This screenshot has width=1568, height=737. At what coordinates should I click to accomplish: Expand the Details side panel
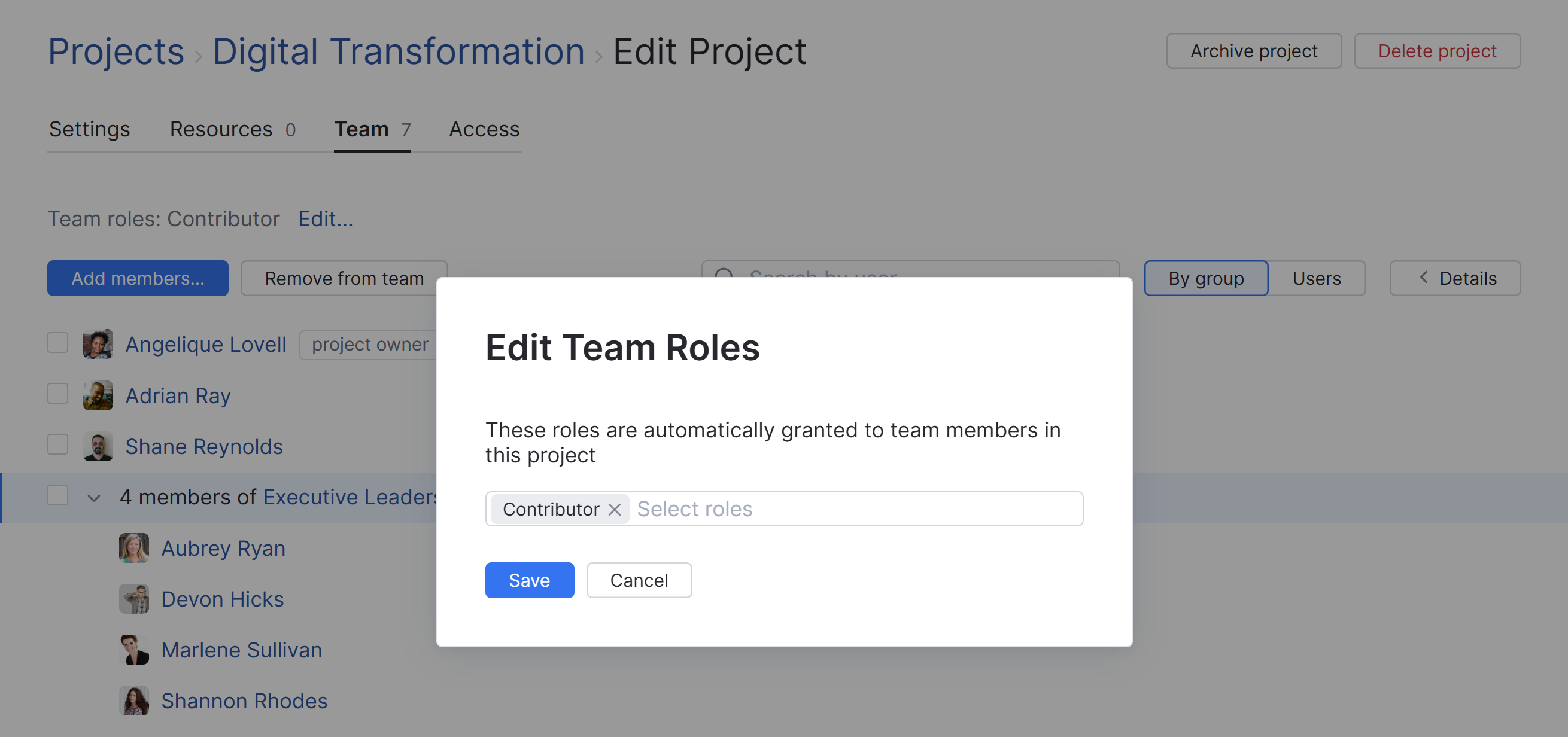[x=1454, y=278]
